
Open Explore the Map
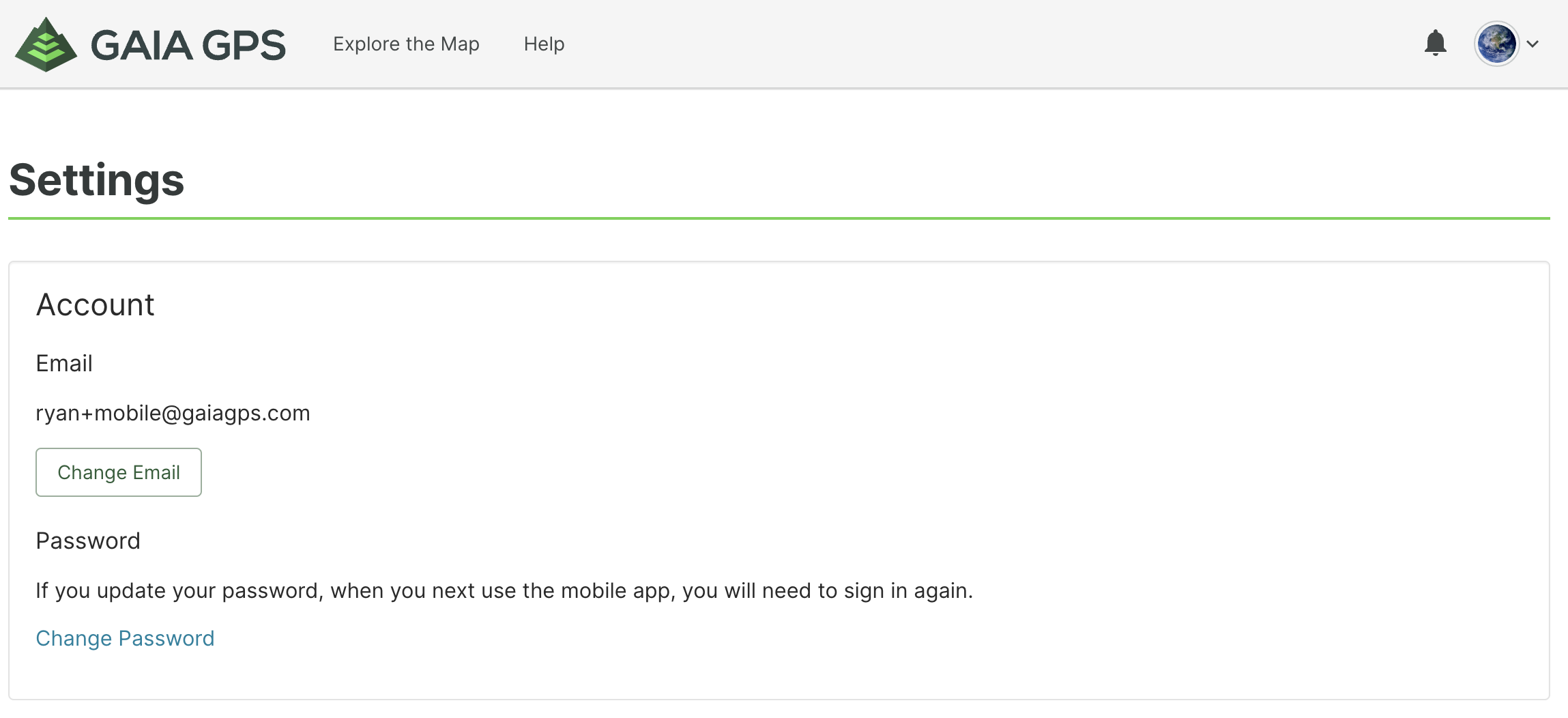[406, 44]
